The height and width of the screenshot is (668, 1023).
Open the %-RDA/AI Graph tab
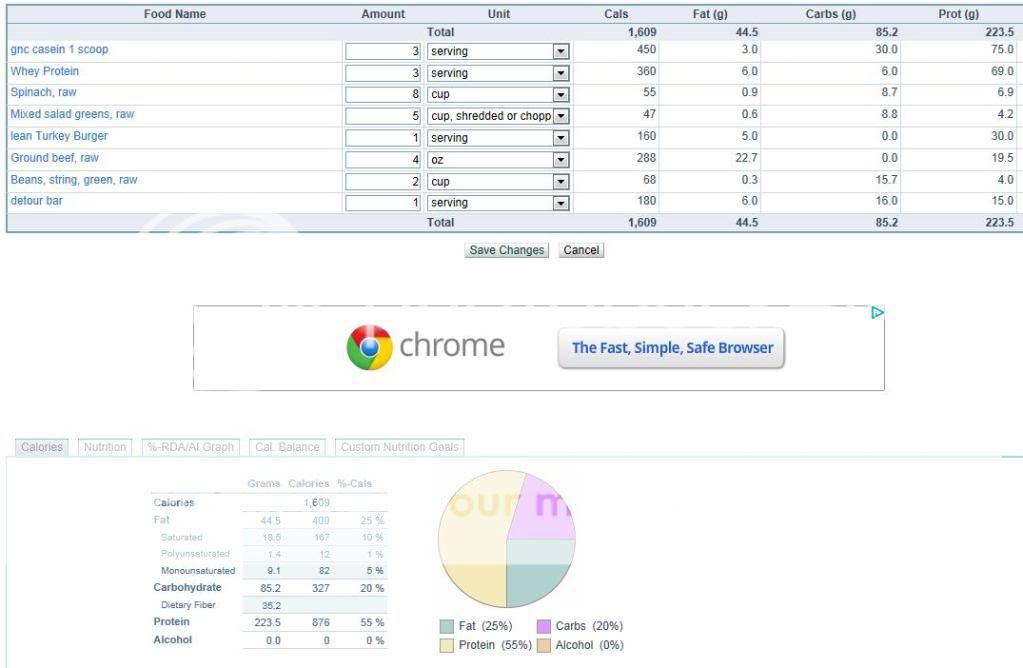pyautogui.click(x=191, y=447)
